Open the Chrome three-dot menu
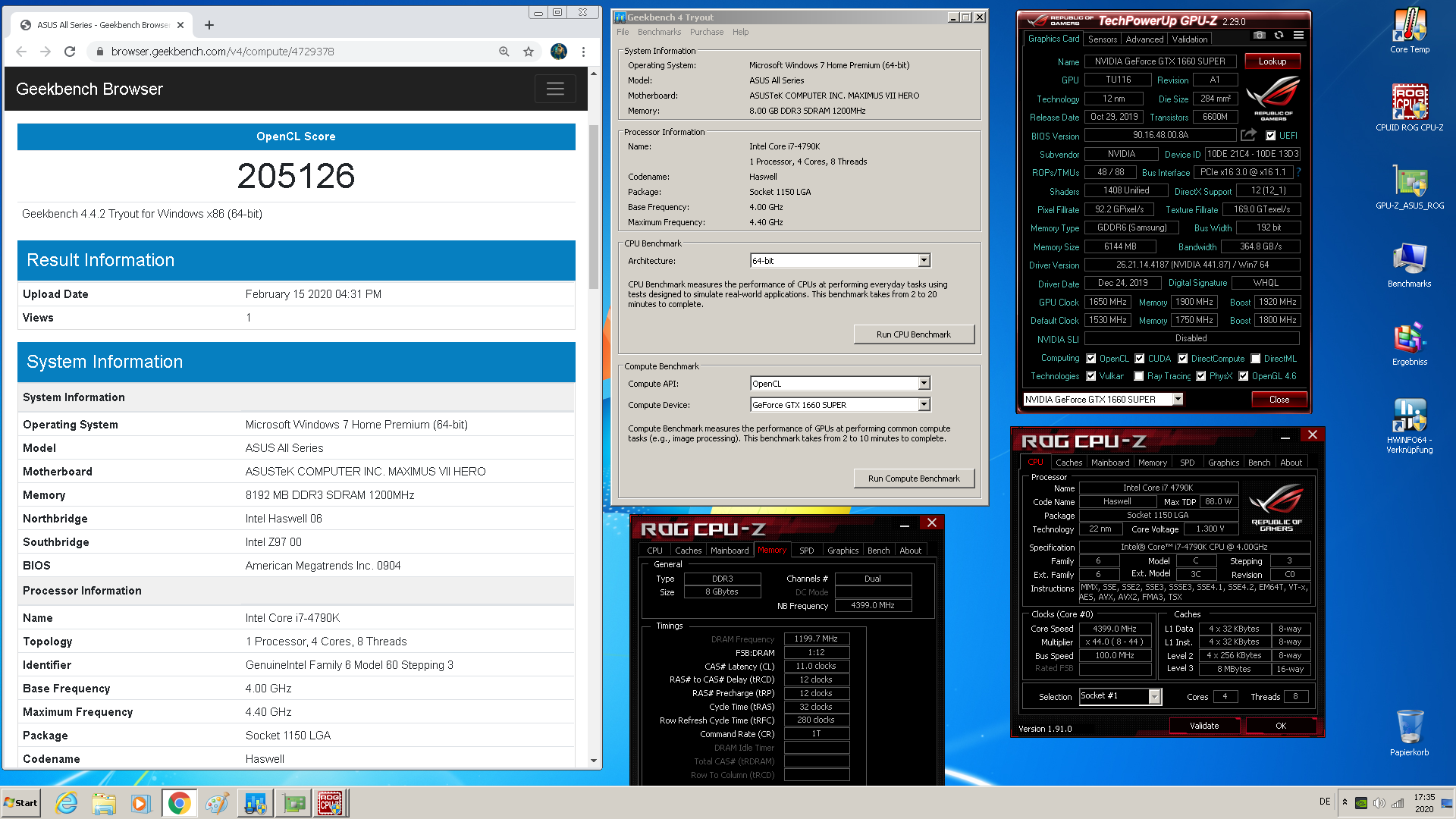The image size is (1456, 819). 583,52
